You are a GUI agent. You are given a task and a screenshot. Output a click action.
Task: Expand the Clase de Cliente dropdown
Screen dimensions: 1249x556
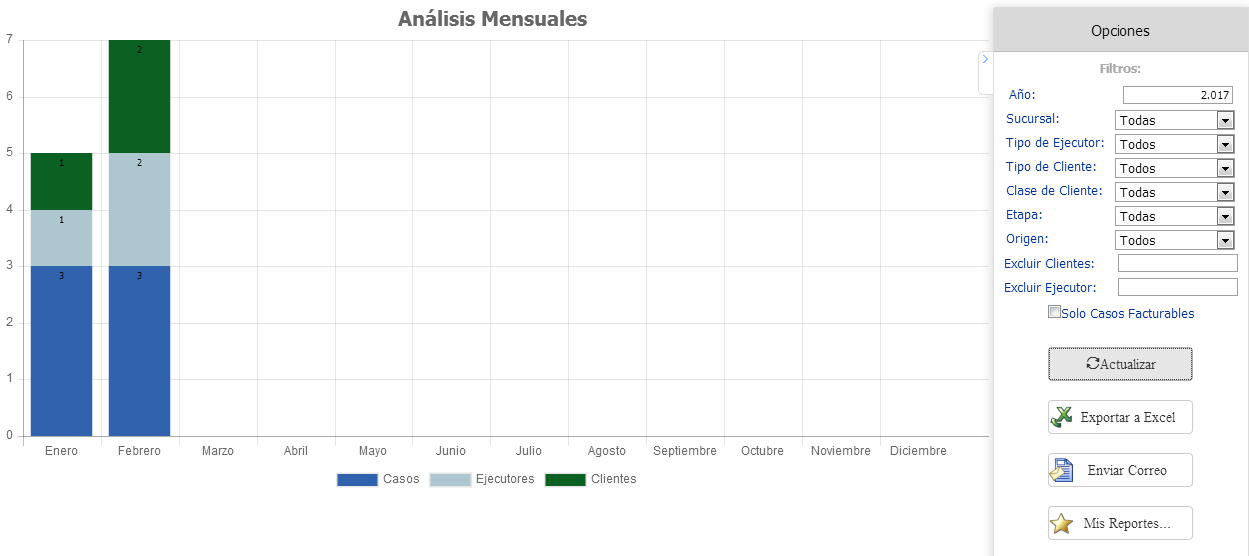coord(1225,192)
